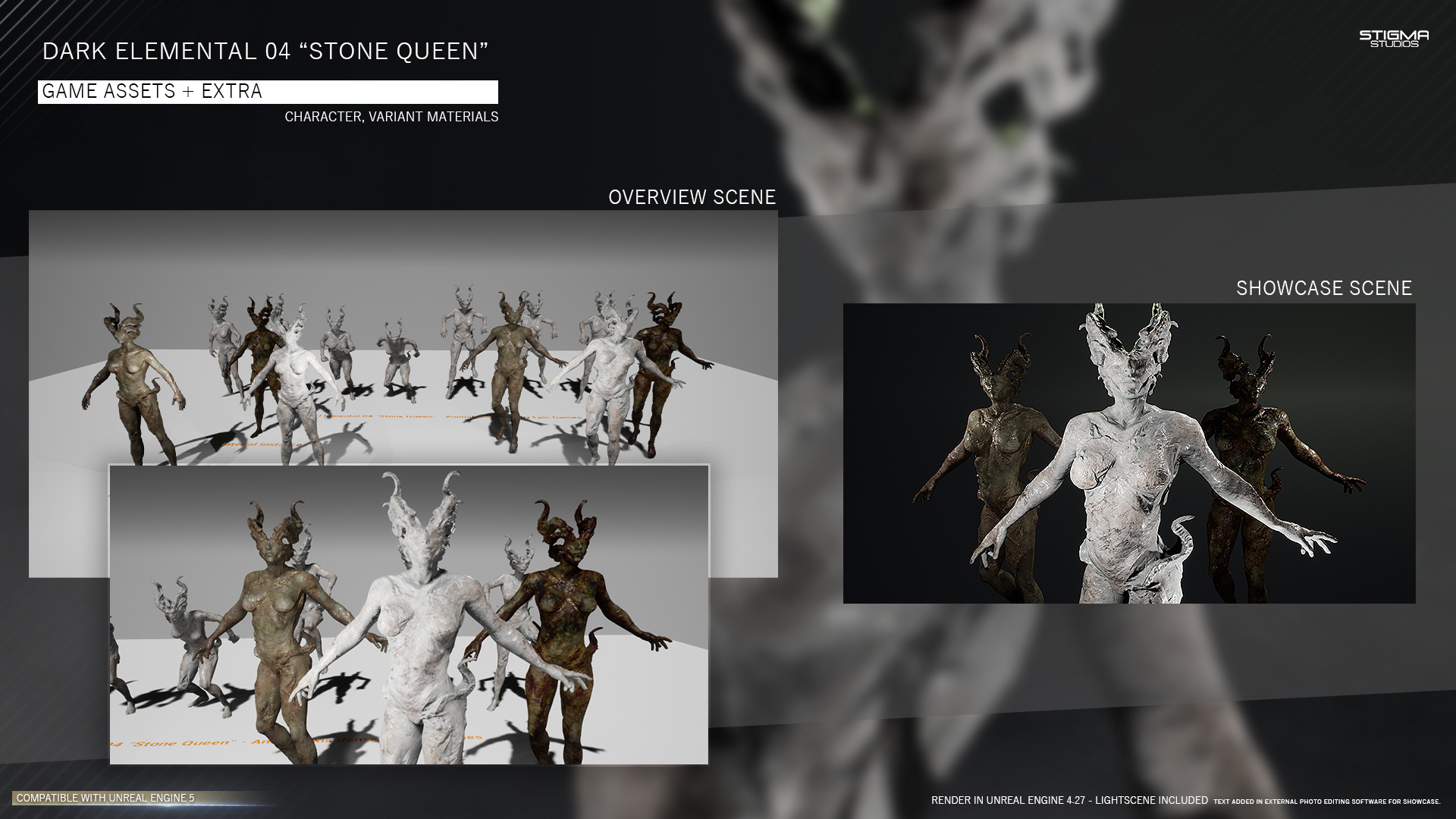Click the Showcase Scene heading

pos(1323,288)
